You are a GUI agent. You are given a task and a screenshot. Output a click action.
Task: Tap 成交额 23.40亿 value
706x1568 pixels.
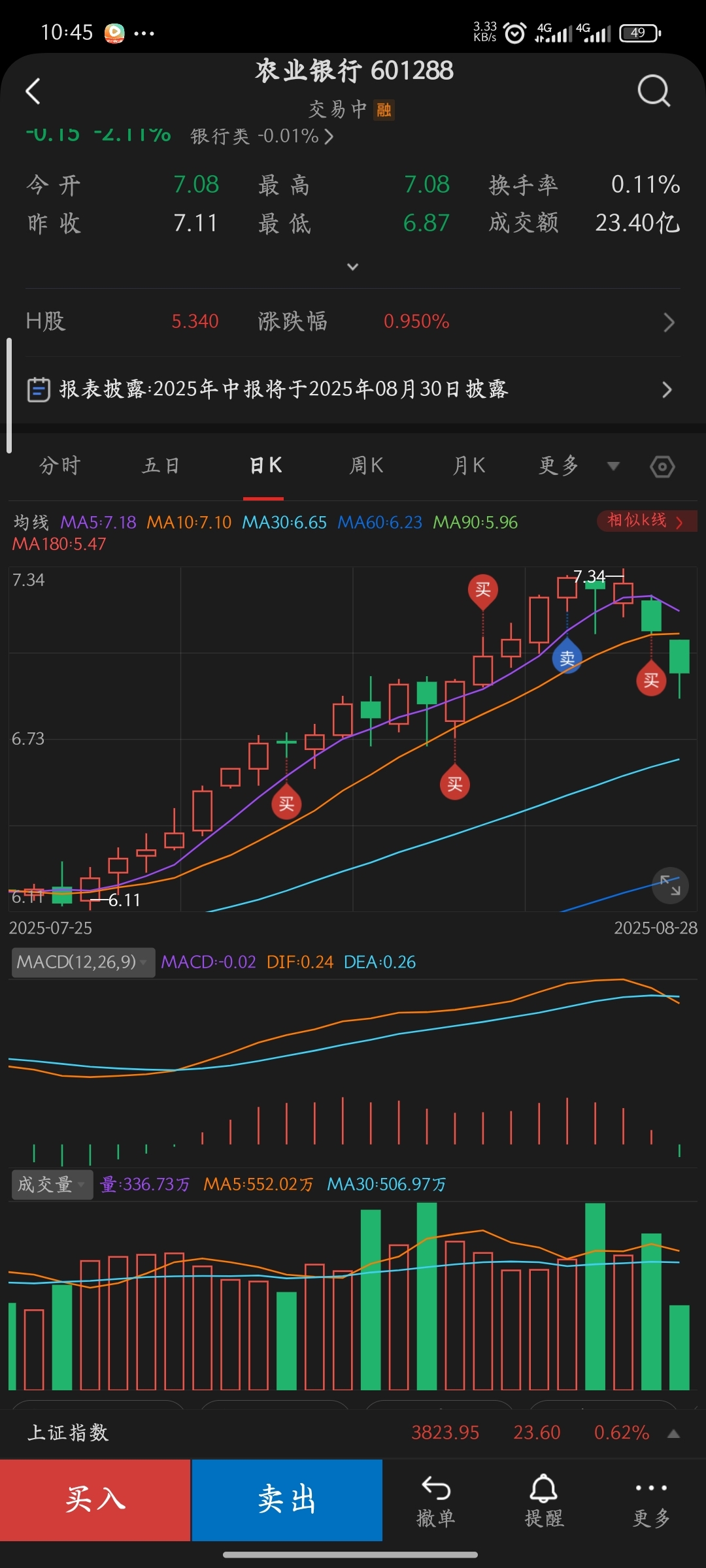coord(637,223)
